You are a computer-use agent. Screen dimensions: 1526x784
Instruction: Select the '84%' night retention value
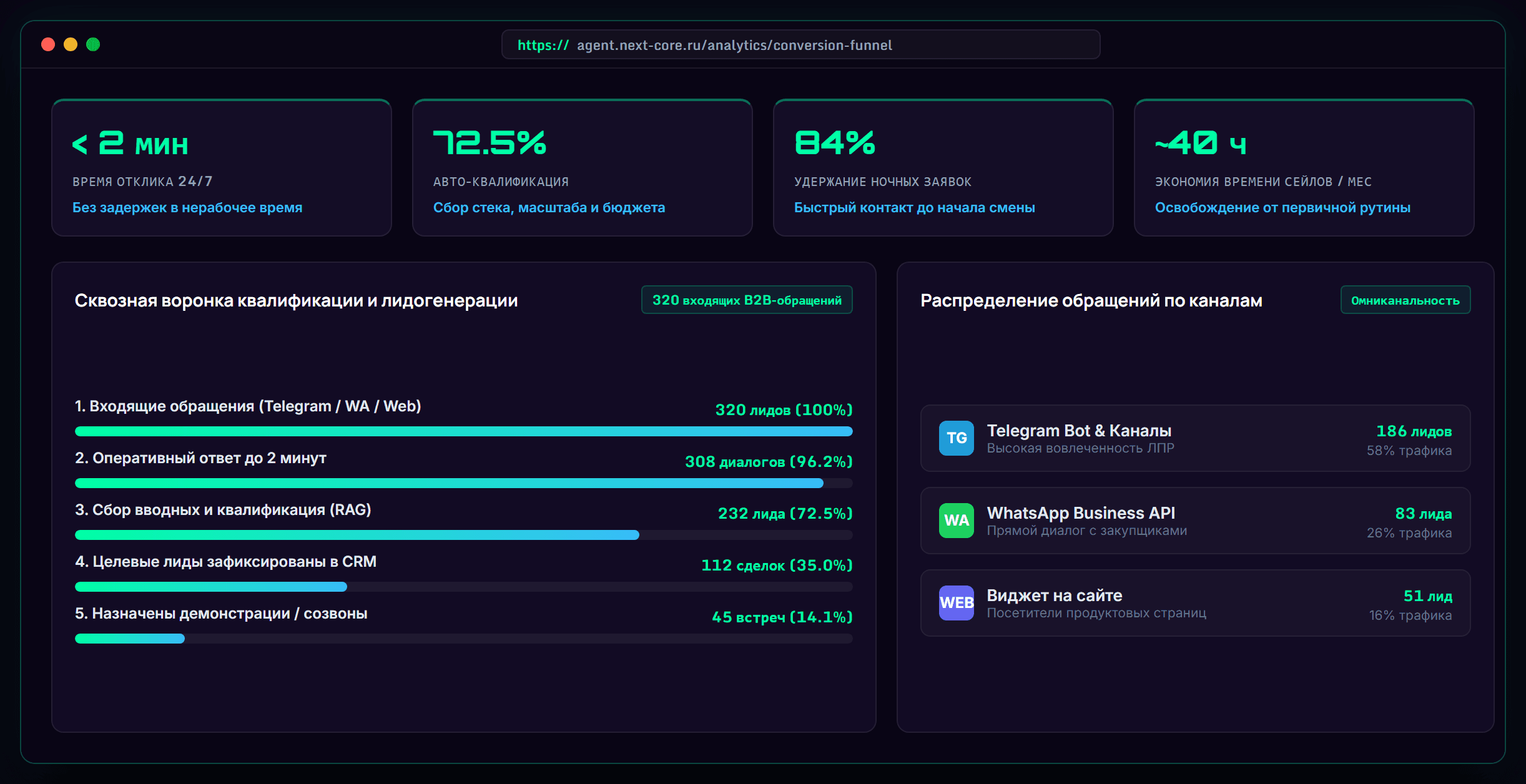tap(835, 143)
